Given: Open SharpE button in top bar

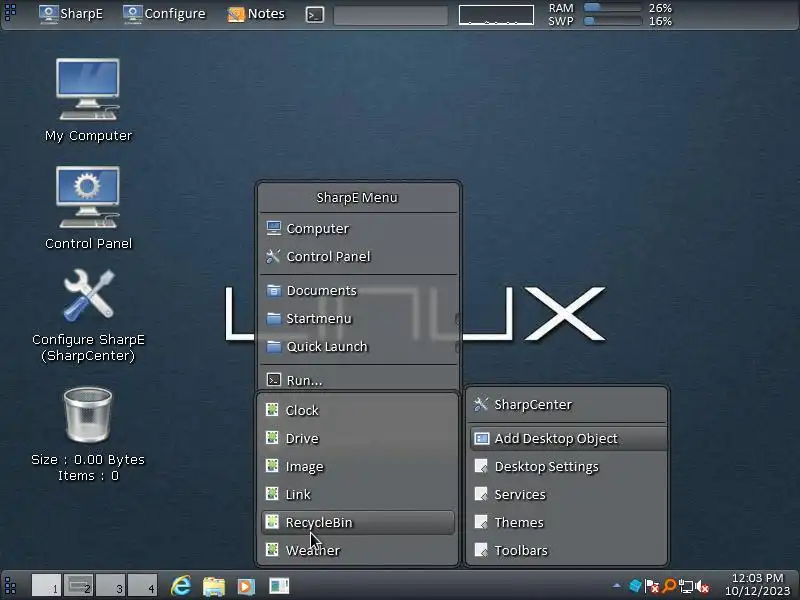Looking at the screenshot, I should (71, 13).
